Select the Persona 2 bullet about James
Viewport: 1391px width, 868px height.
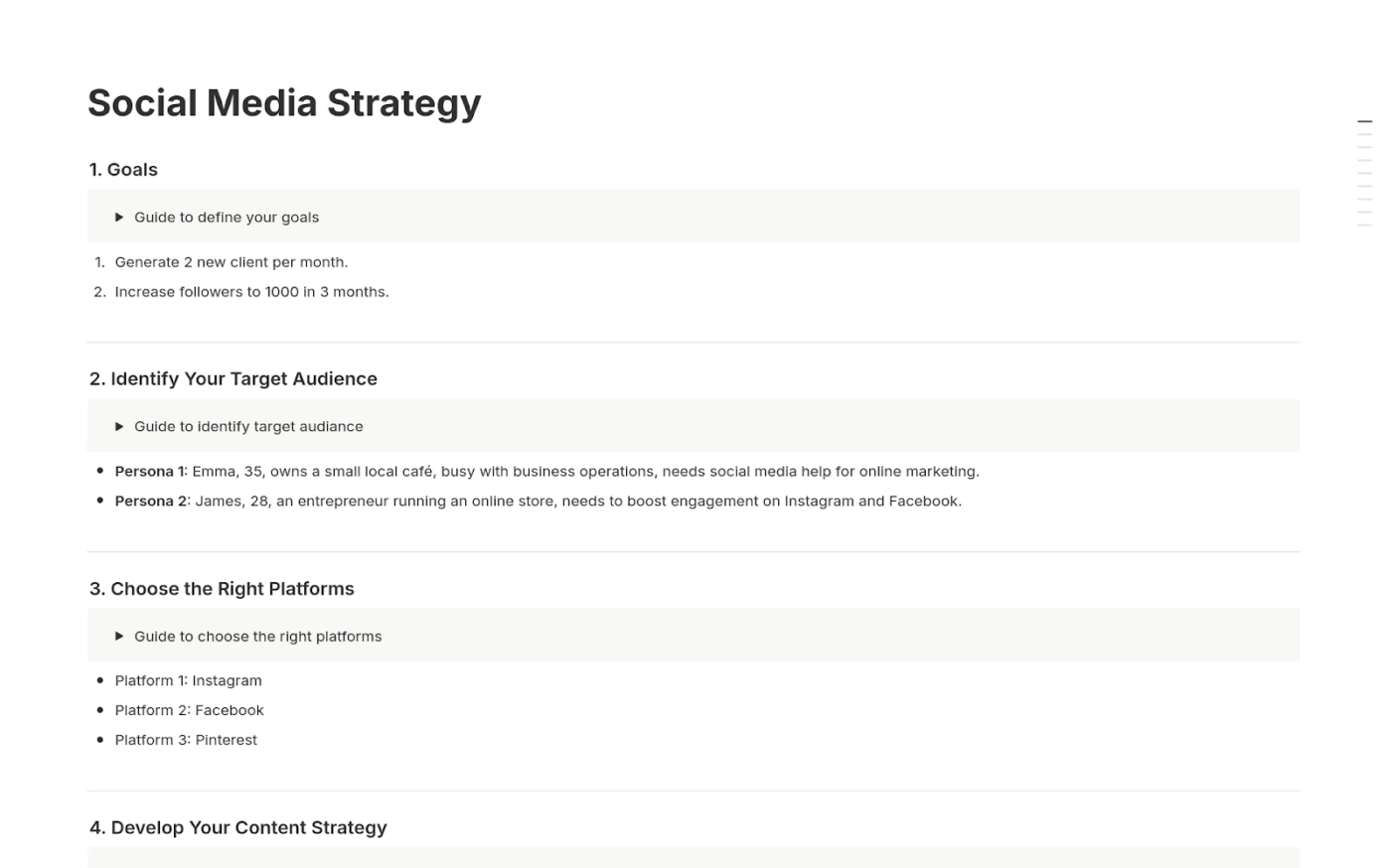coord(537,501)
